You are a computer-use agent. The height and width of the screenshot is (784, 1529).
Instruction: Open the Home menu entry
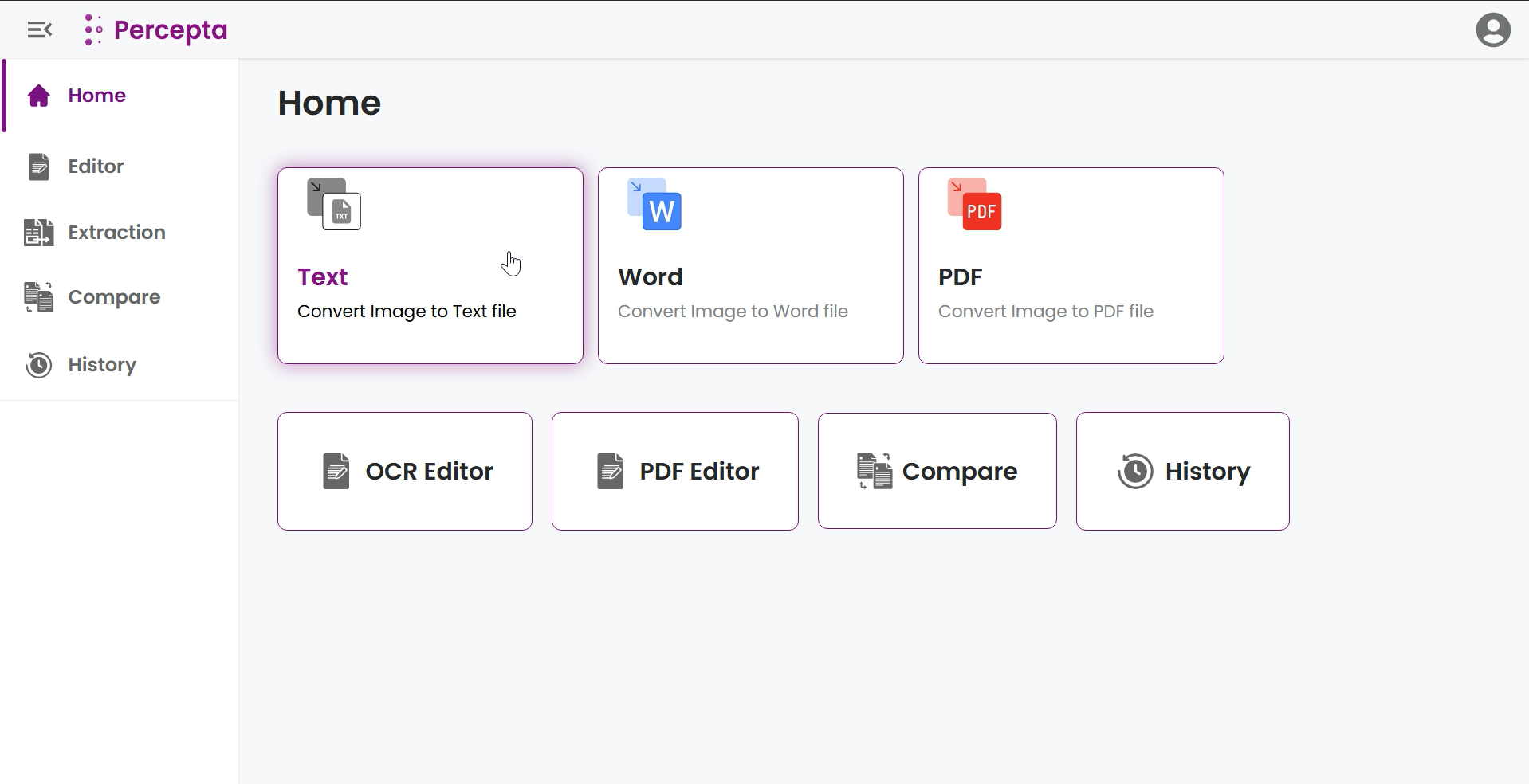pos(96,95)
